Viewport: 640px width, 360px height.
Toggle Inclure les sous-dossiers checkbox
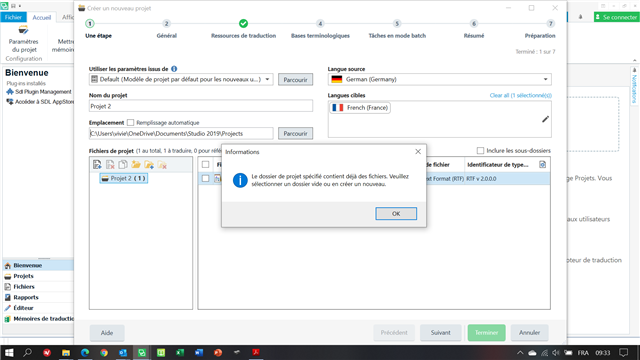480,151
